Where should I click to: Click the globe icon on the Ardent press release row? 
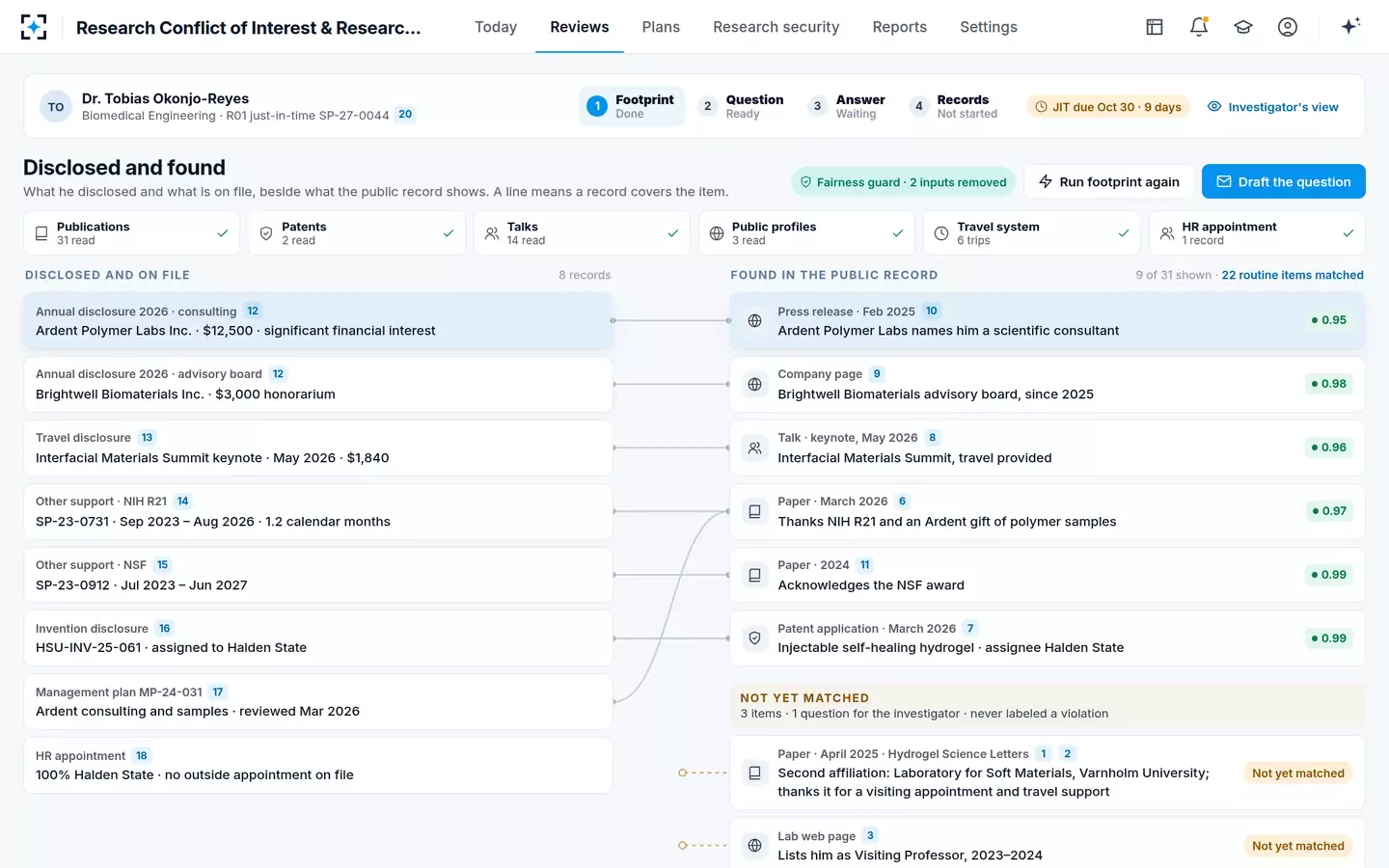pyautogui.click(x=755, y=320)
